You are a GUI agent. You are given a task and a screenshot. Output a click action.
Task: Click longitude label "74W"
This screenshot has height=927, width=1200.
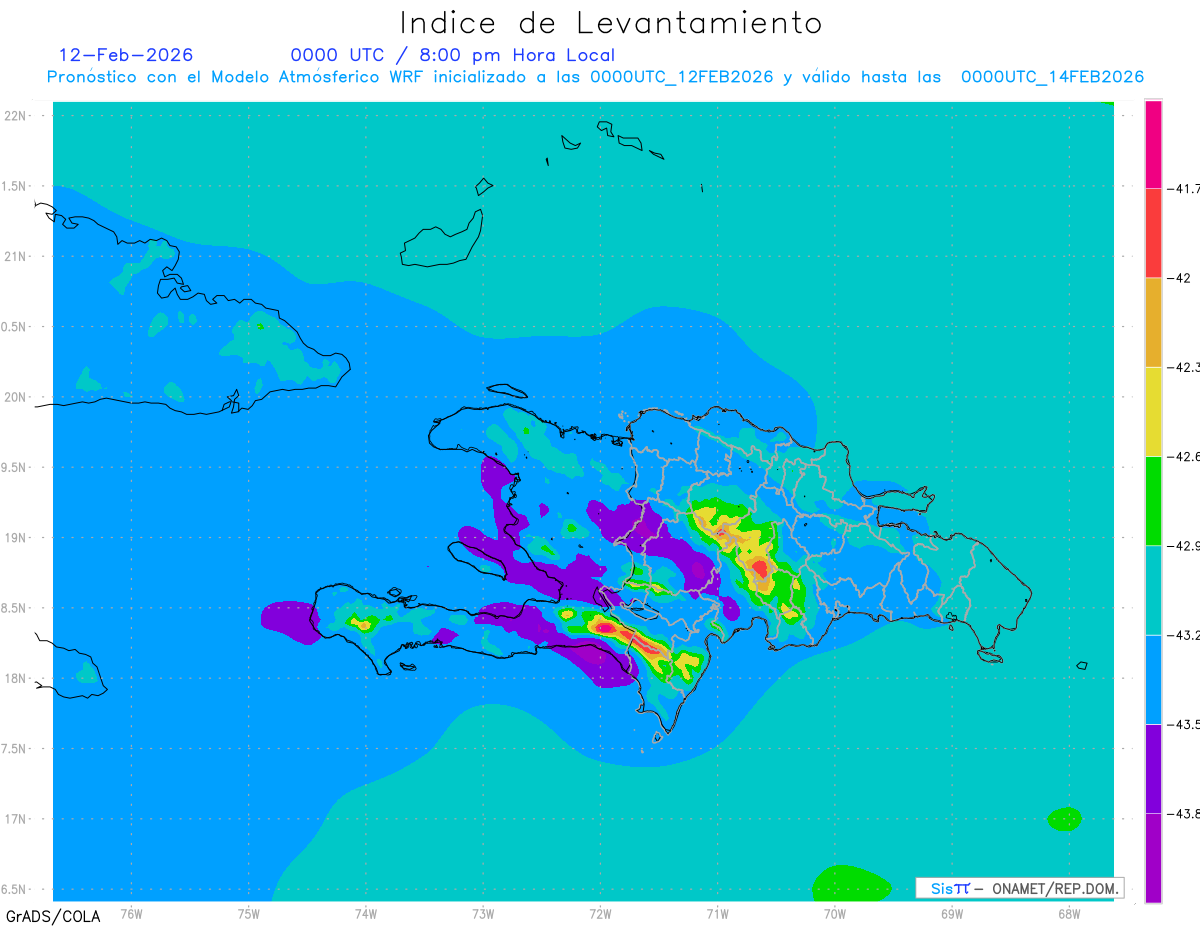click(366, 912)
